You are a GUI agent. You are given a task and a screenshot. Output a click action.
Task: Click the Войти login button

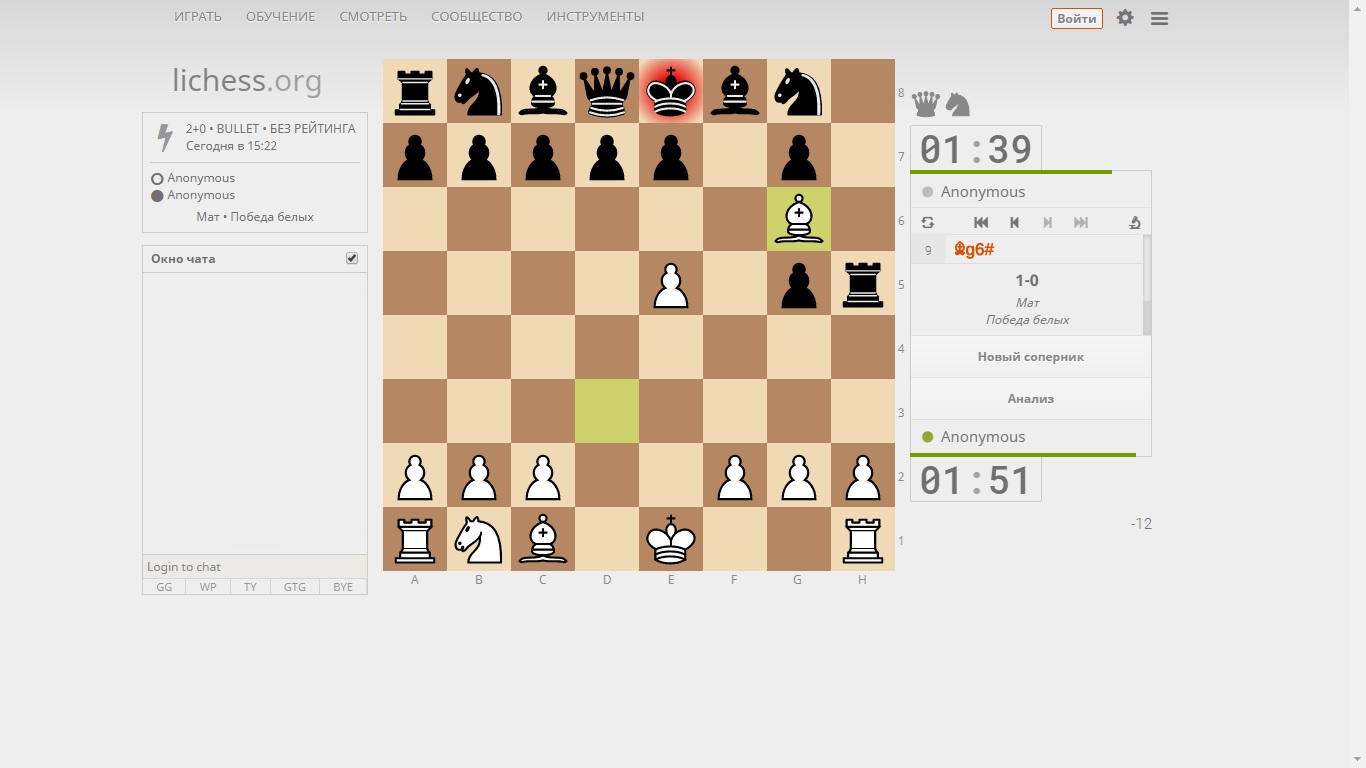pyautogui.click(x=1076, y=18)
